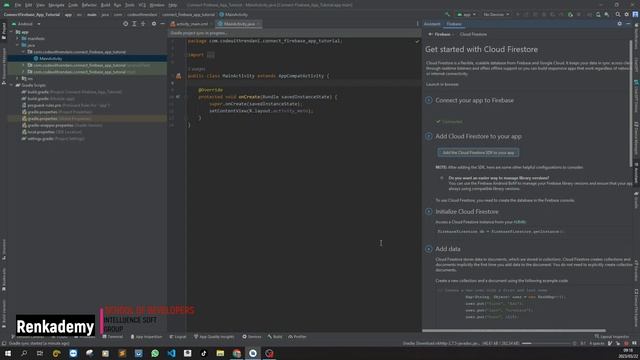Screen dimensions: 640x360
Task: Select the Firebase panel tab
Action: click(x=454, y=24)
